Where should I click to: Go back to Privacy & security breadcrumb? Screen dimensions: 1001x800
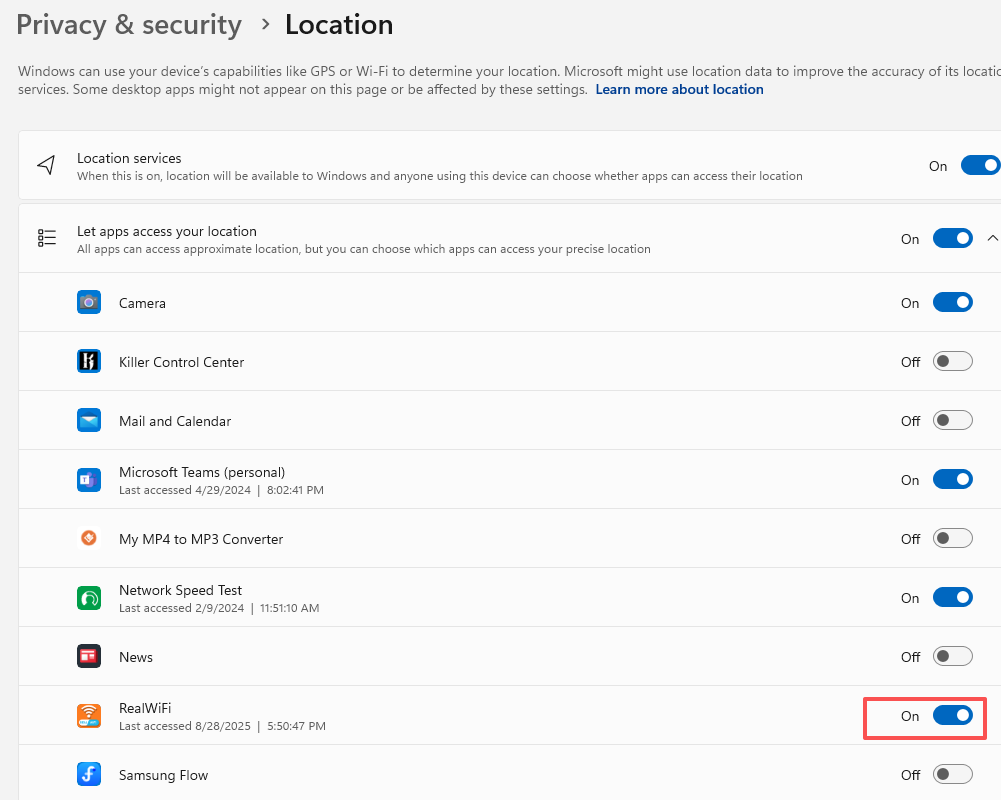(129, 25)
